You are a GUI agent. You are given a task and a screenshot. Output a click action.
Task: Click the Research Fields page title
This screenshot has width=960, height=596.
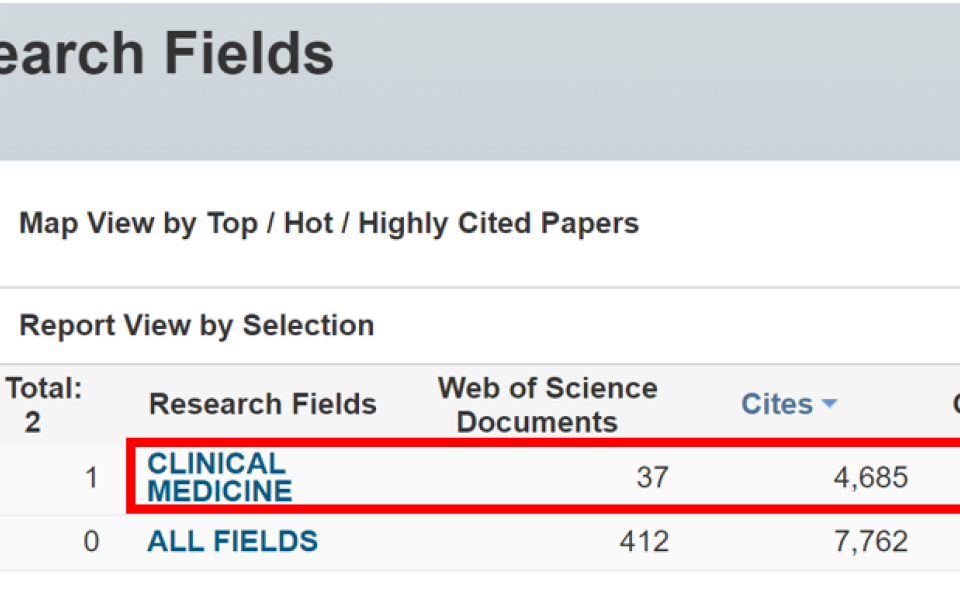pyautogui.click(x=166, y=52)
